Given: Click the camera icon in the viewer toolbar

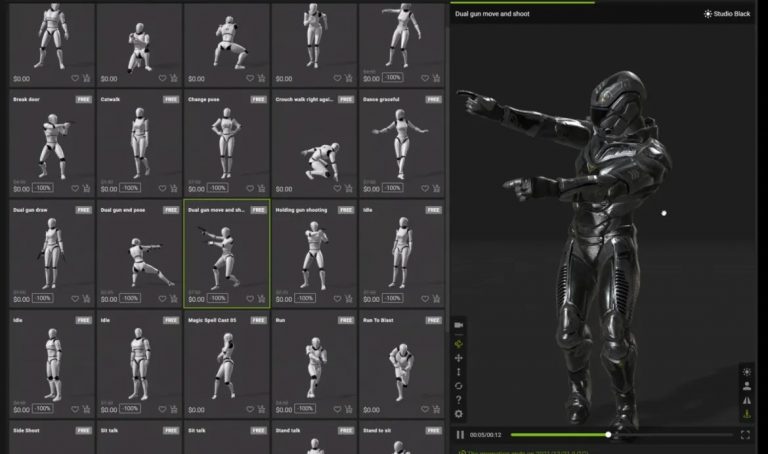Looking at the screenshot, I should tap(458, 325).
